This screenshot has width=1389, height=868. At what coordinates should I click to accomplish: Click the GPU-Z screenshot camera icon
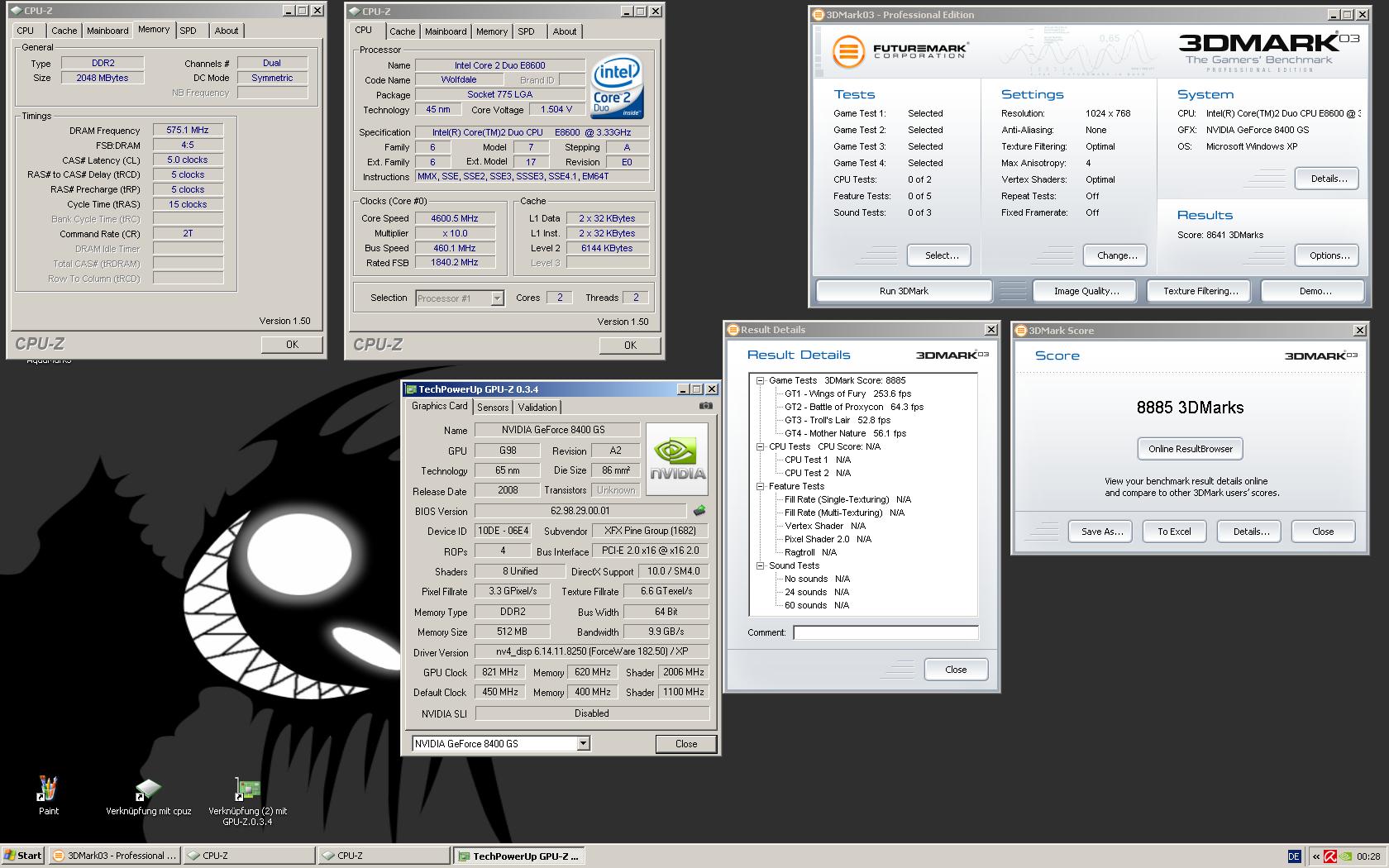[705, 406]
